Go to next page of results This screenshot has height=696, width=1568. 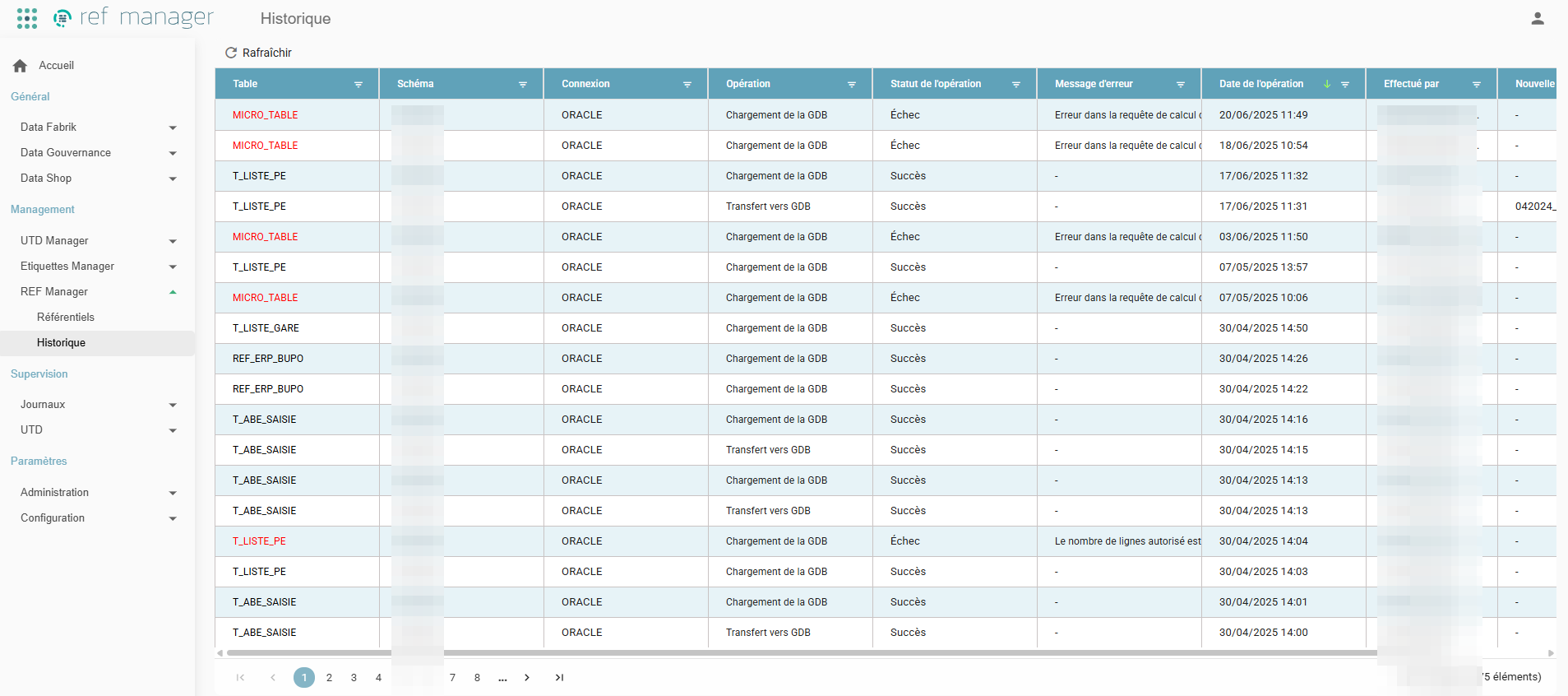[527, 678]
